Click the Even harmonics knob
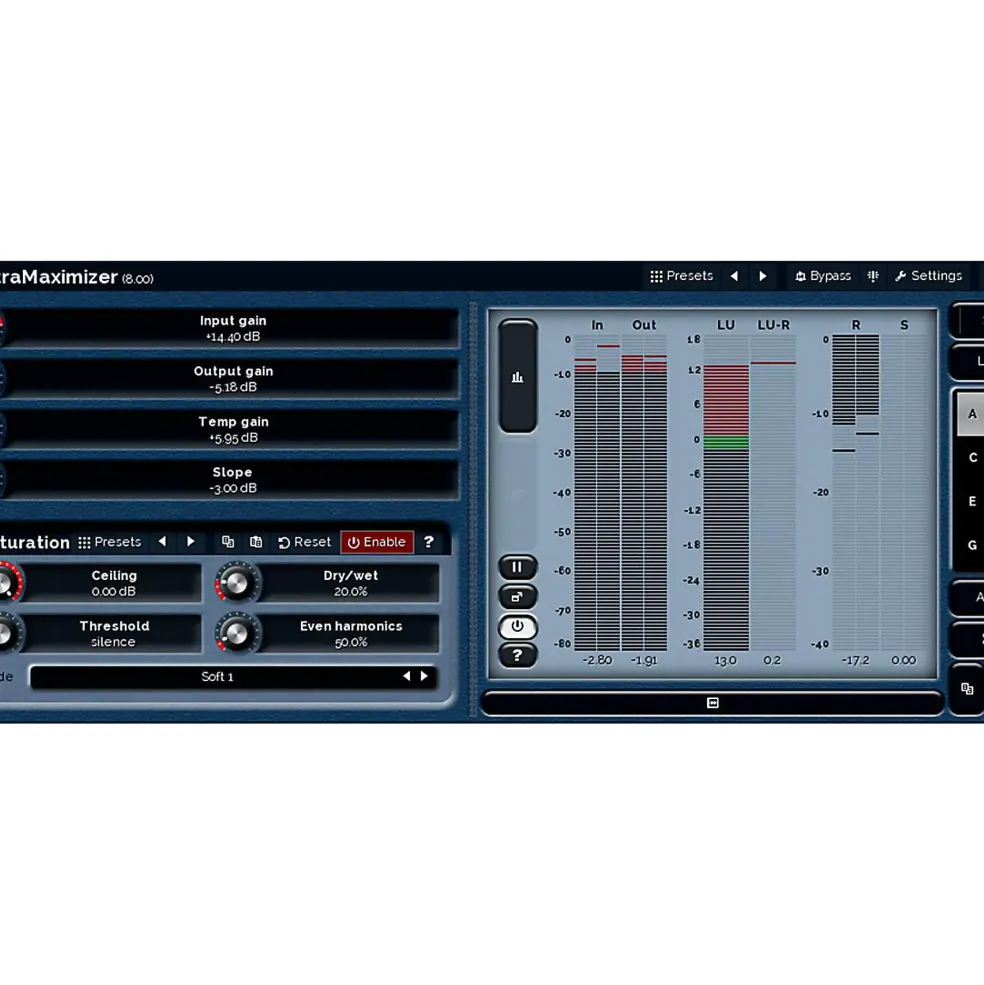984x985 pixels. [x=236, y=634]
